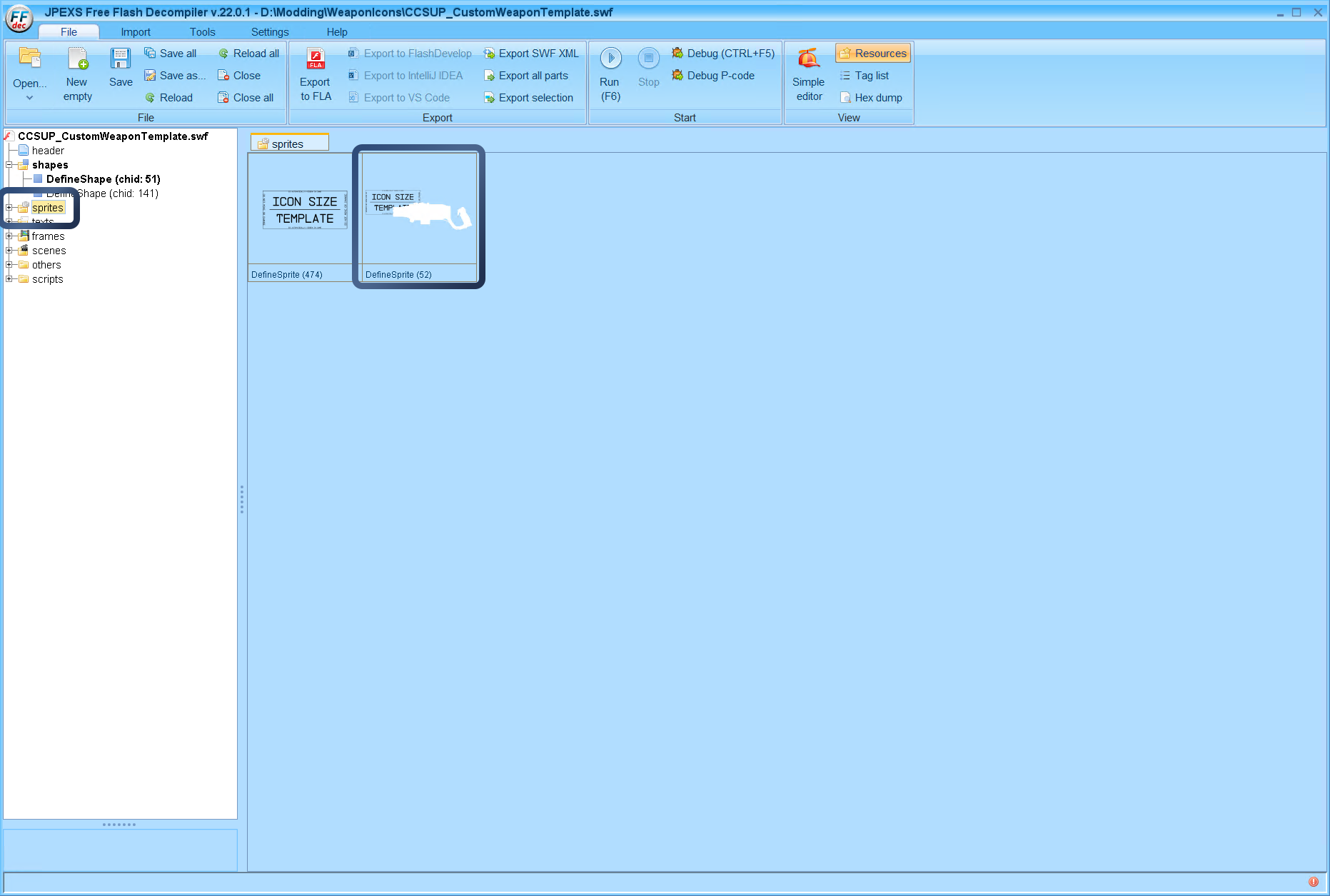
Task: Open the Tools menu
Action: [x=202, y=31]
